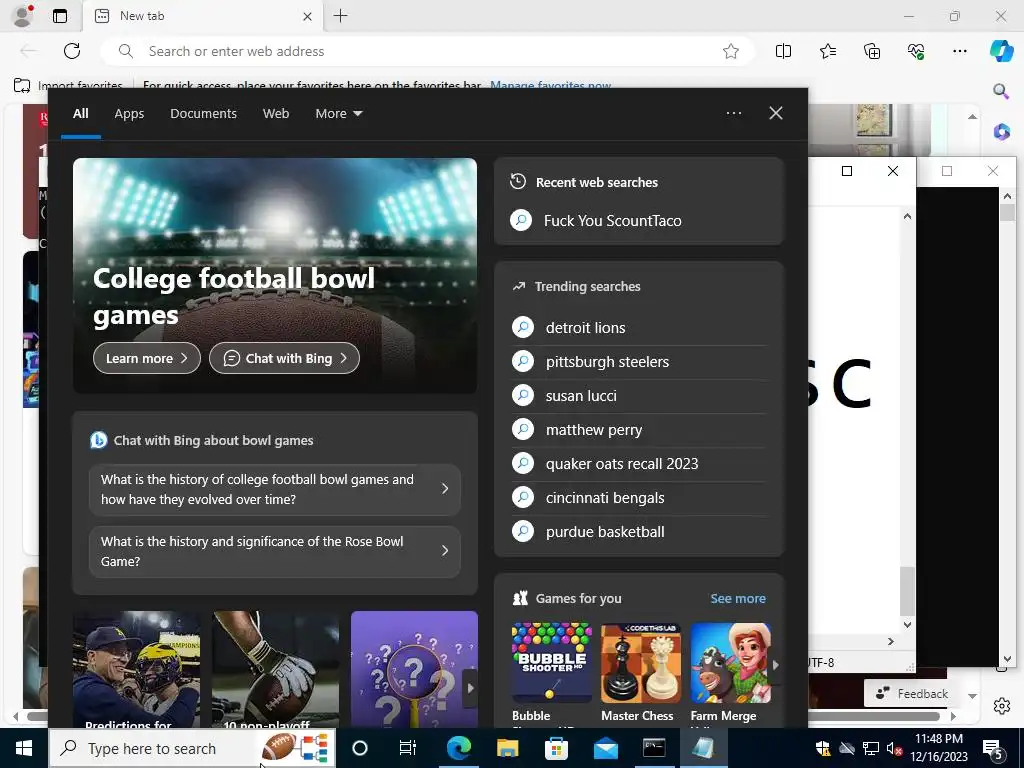Open Collections icon in Edge toolbar
1024x768 pixels.
pyautogui.click(x=872, y=51)
